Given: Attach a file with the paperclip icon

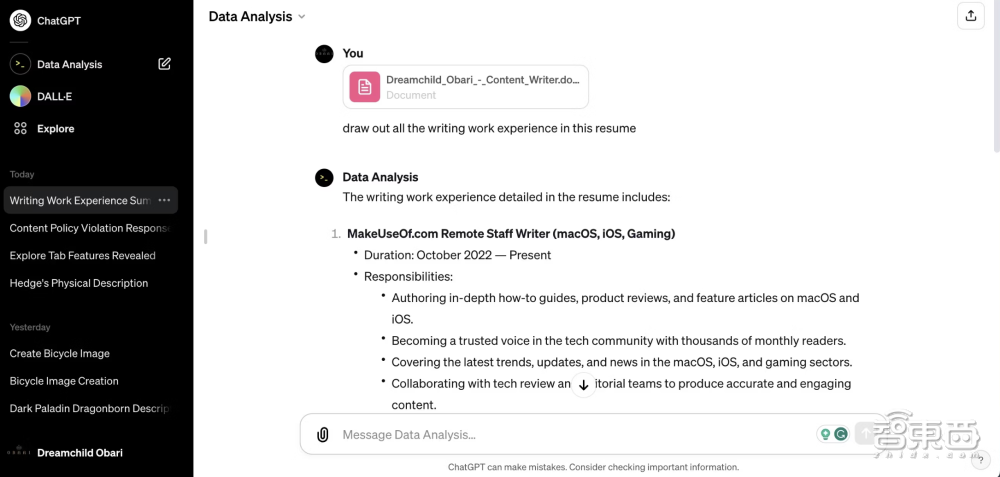Looking at the screenshot, I should point(322,435).
